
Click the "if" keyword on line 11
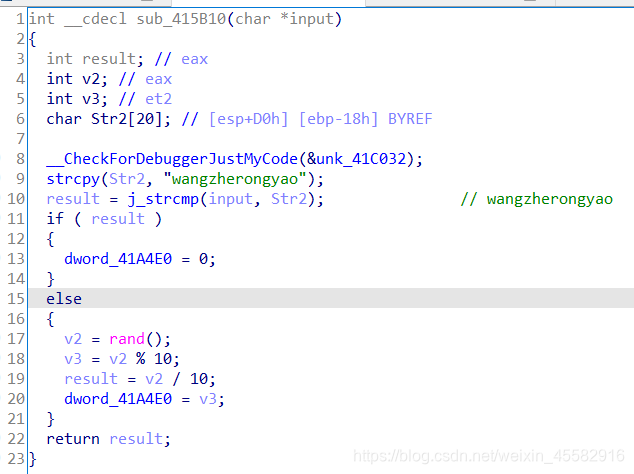pos(55,219)
